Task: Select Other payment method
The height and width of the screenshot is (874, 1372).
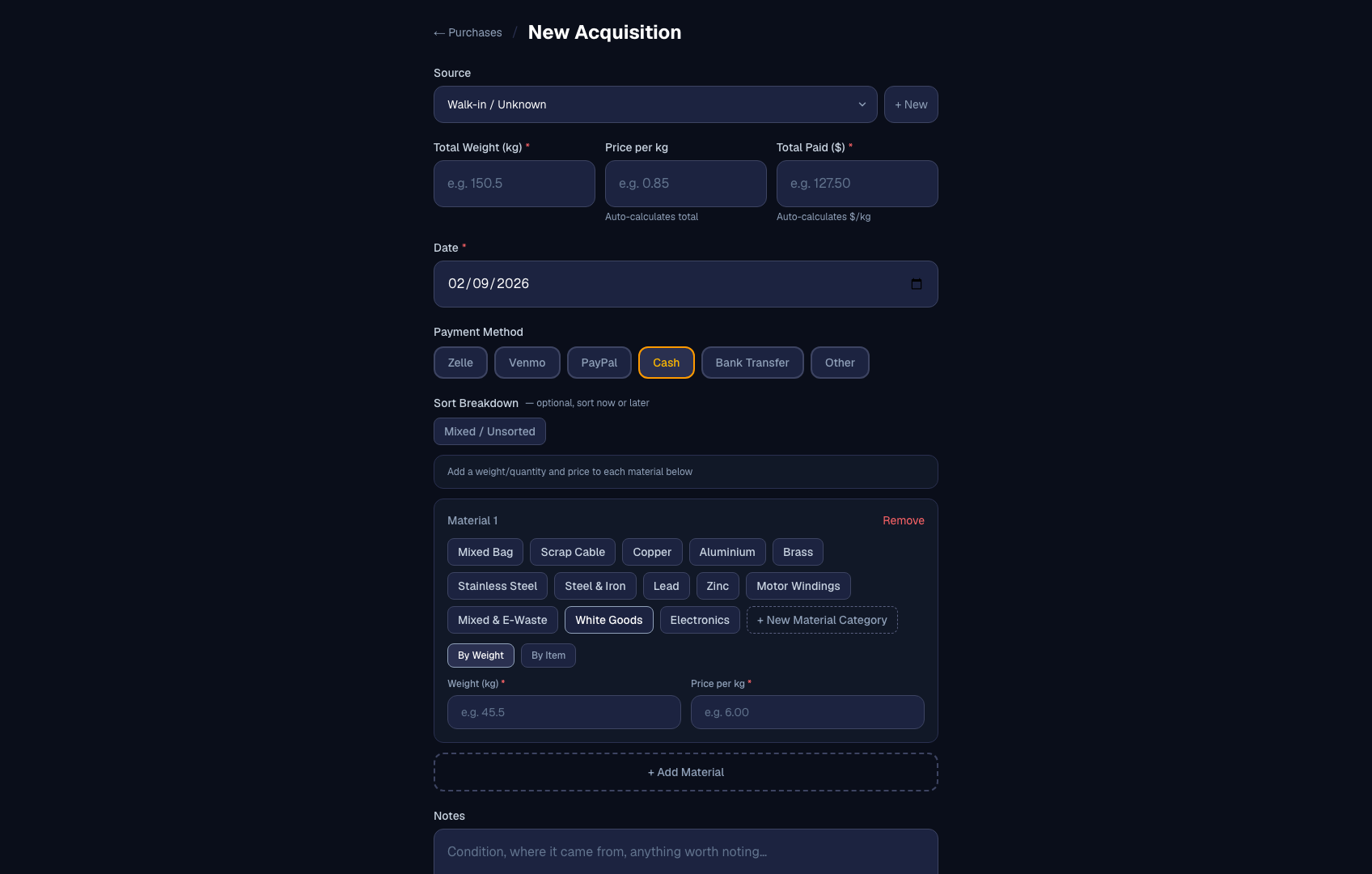Action: (840, 363)
